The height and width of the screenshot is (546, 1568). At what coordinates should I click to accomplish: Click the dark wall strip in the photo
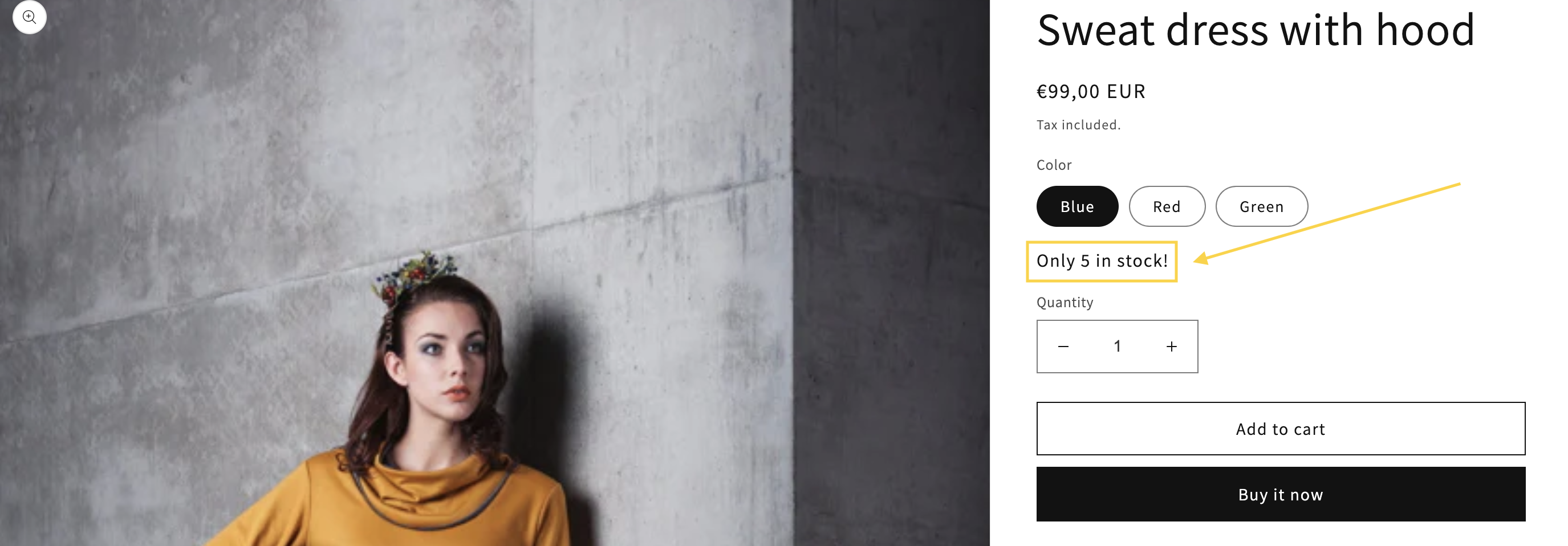889,274
